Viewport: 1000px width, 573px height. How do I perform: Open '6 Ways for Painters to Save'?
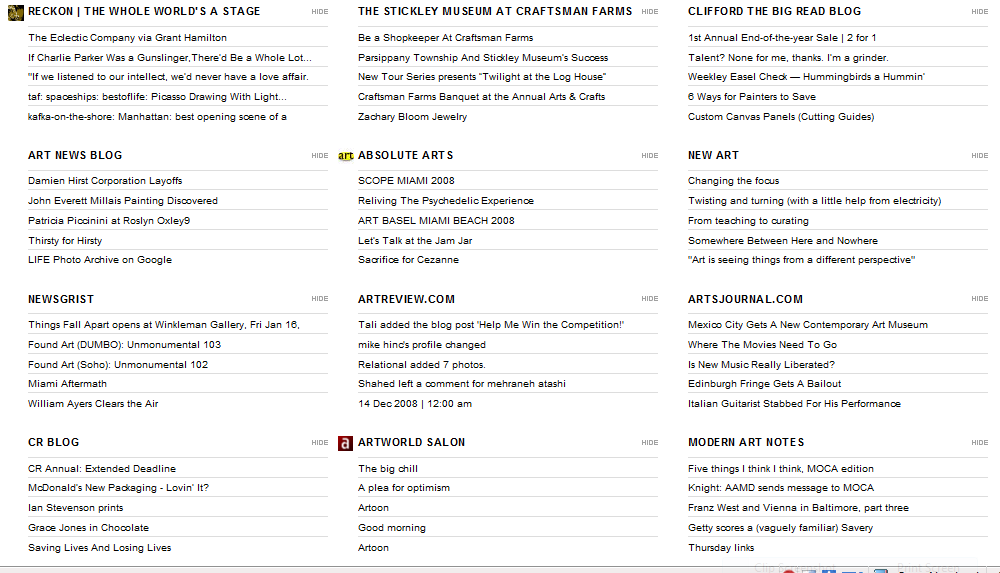751,96
